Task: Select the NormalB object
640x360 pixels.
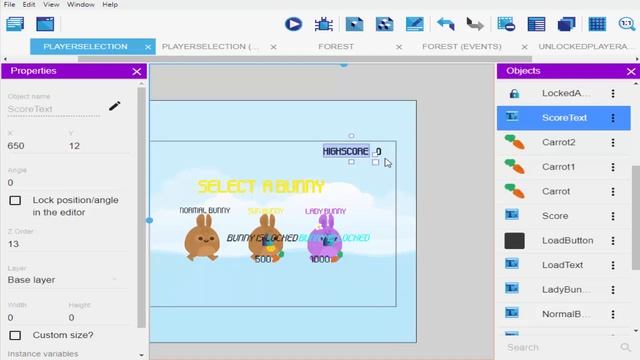Action: (x=563, y=314)
